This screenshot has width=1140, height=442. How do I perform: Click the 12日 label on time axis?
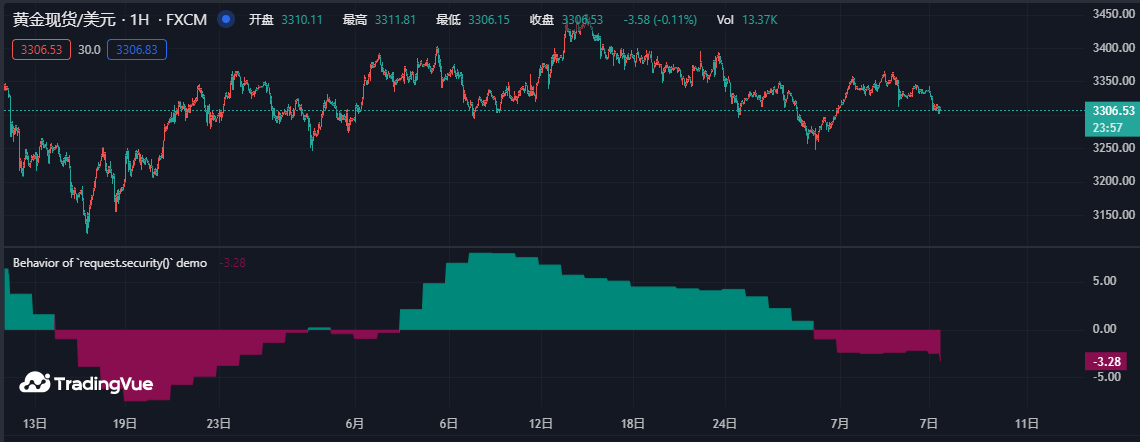541,424
